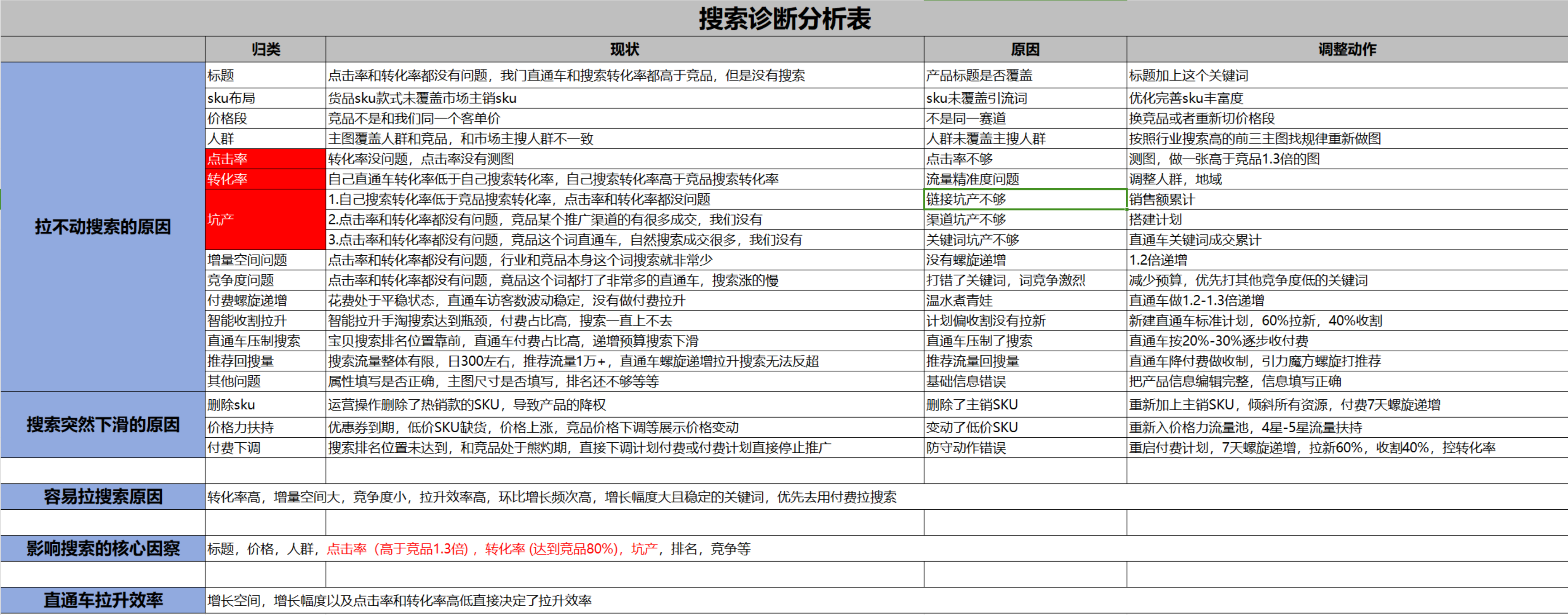The width and height of the screenshot is (1568, 615).
Task: Select the red 转化率 cell
Action: tap(265, 179)
